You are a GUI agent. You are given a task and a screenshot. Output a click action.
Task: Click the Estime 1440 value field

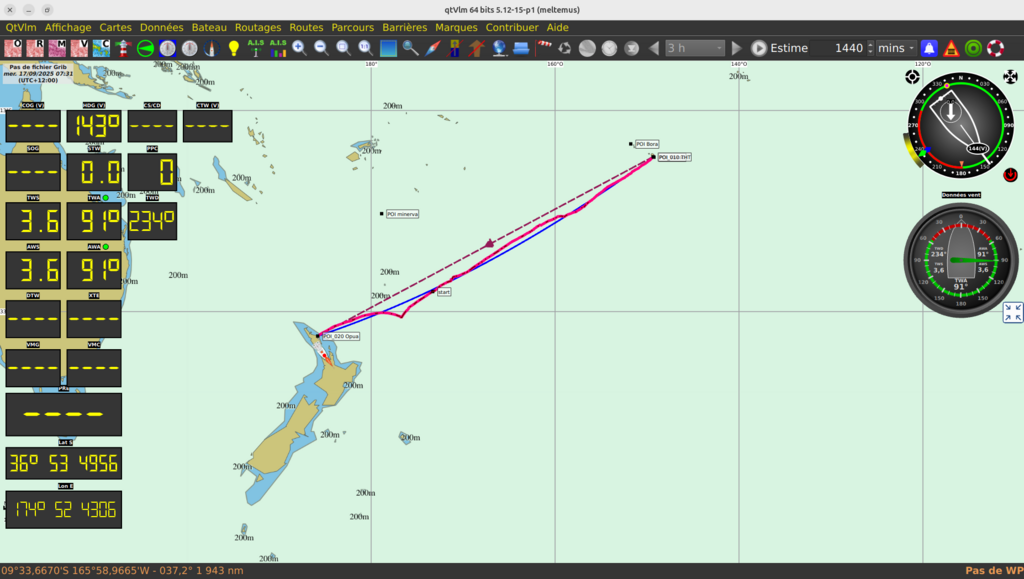(842, 48)
